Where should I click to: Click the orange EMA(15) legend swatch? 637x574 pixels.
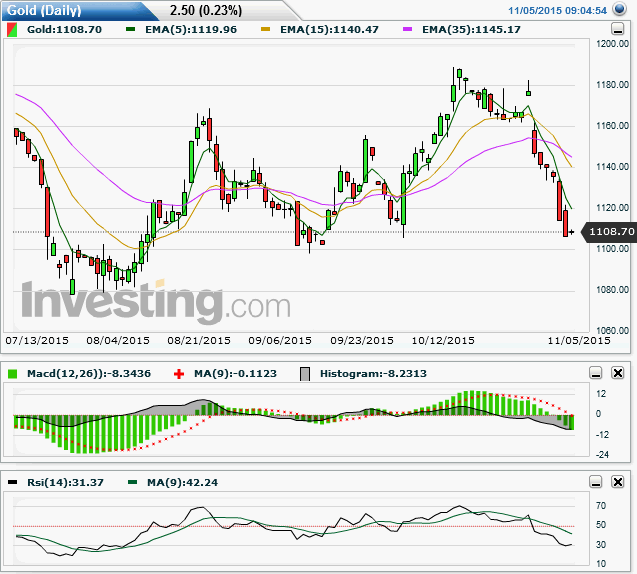pyautogui.click(x=265, y=29)
